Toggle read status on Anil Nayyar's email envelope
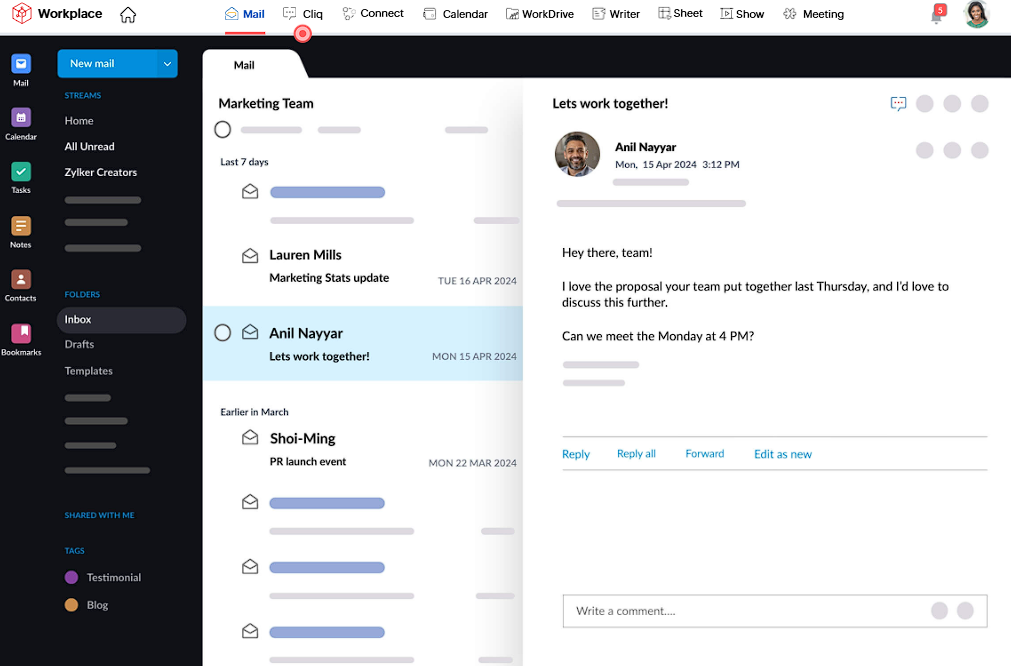 pos(249,333)
